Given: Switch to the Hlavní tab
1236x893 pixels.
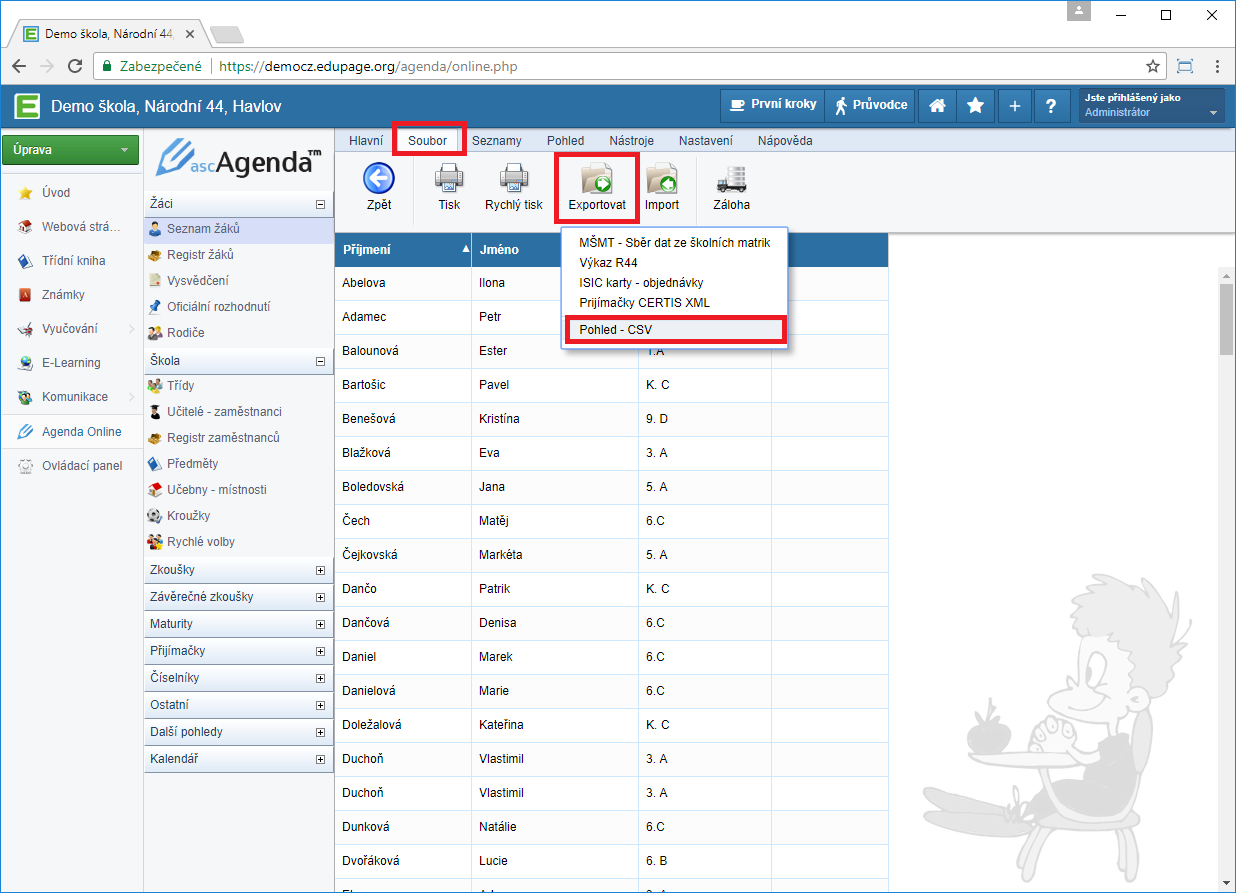Looking at the screenshot, I should coord(366,141).
